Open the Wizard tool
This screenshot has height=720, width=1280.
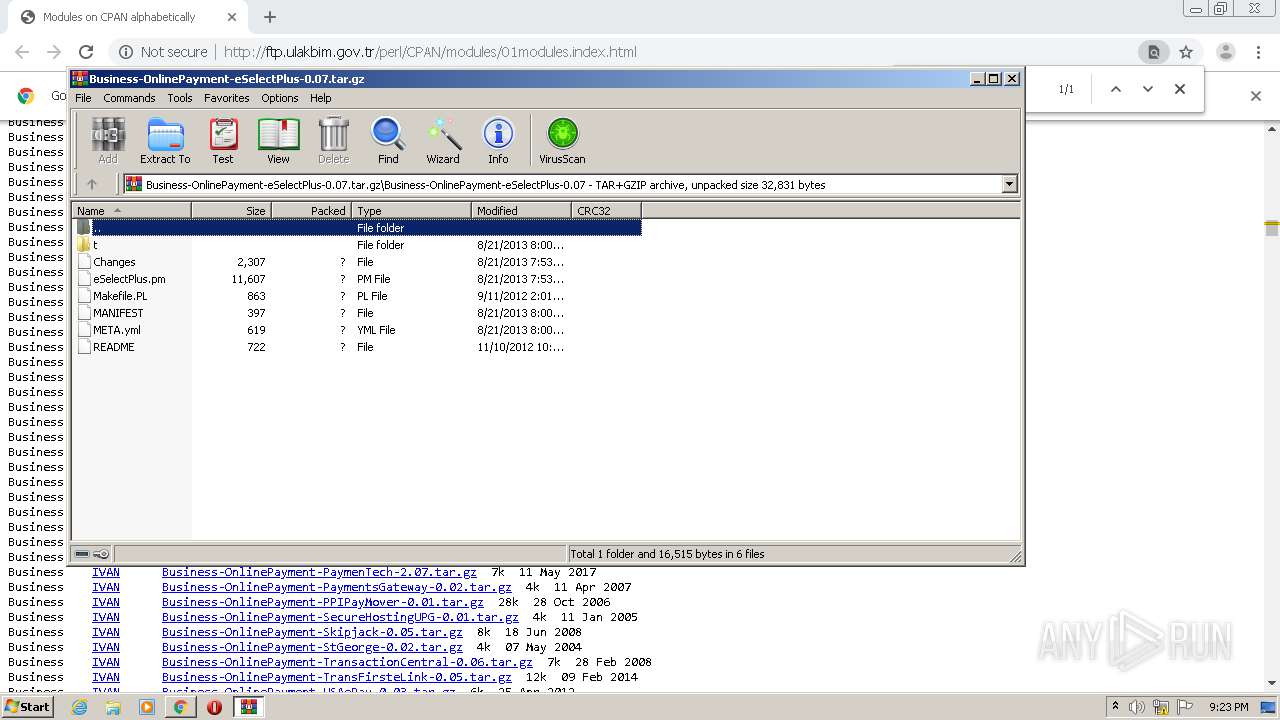[443, 140]
